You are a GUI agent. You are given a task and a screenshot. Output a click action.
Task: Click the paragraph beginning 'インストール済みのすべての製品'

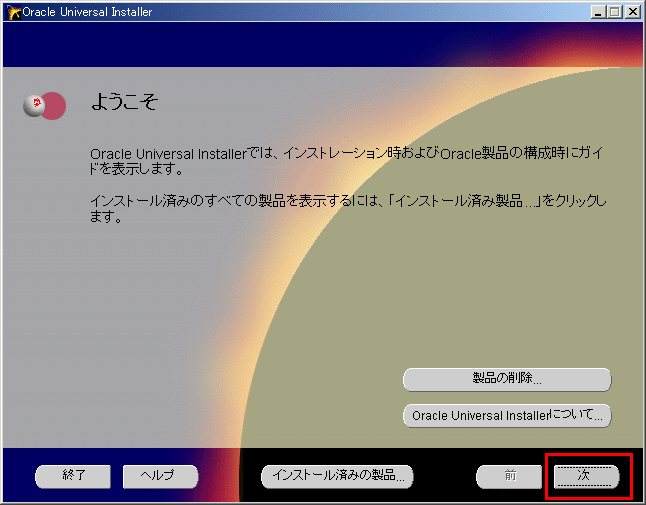point(348,208)
